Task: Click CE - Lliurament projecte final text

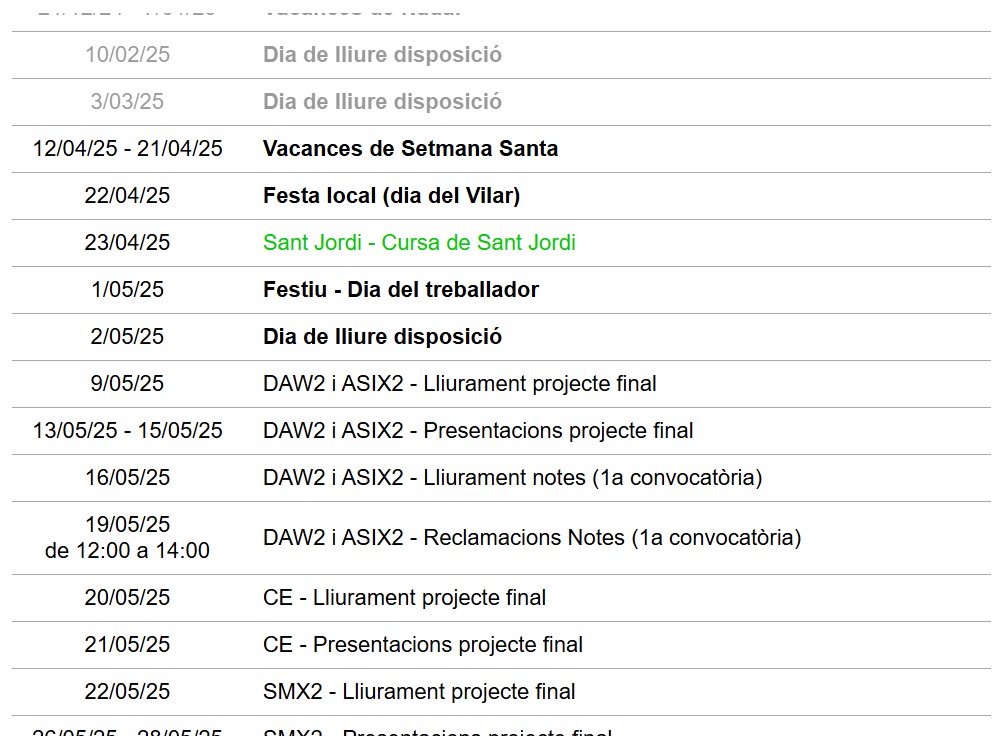Action: tap(405, 598)
